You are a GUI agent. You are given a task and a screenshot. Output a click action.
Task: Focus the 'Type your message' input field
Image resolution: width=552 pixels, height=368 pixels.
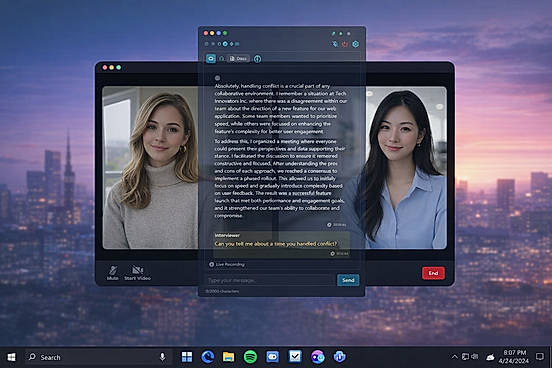pyautogui.click(x=271, y=280)
